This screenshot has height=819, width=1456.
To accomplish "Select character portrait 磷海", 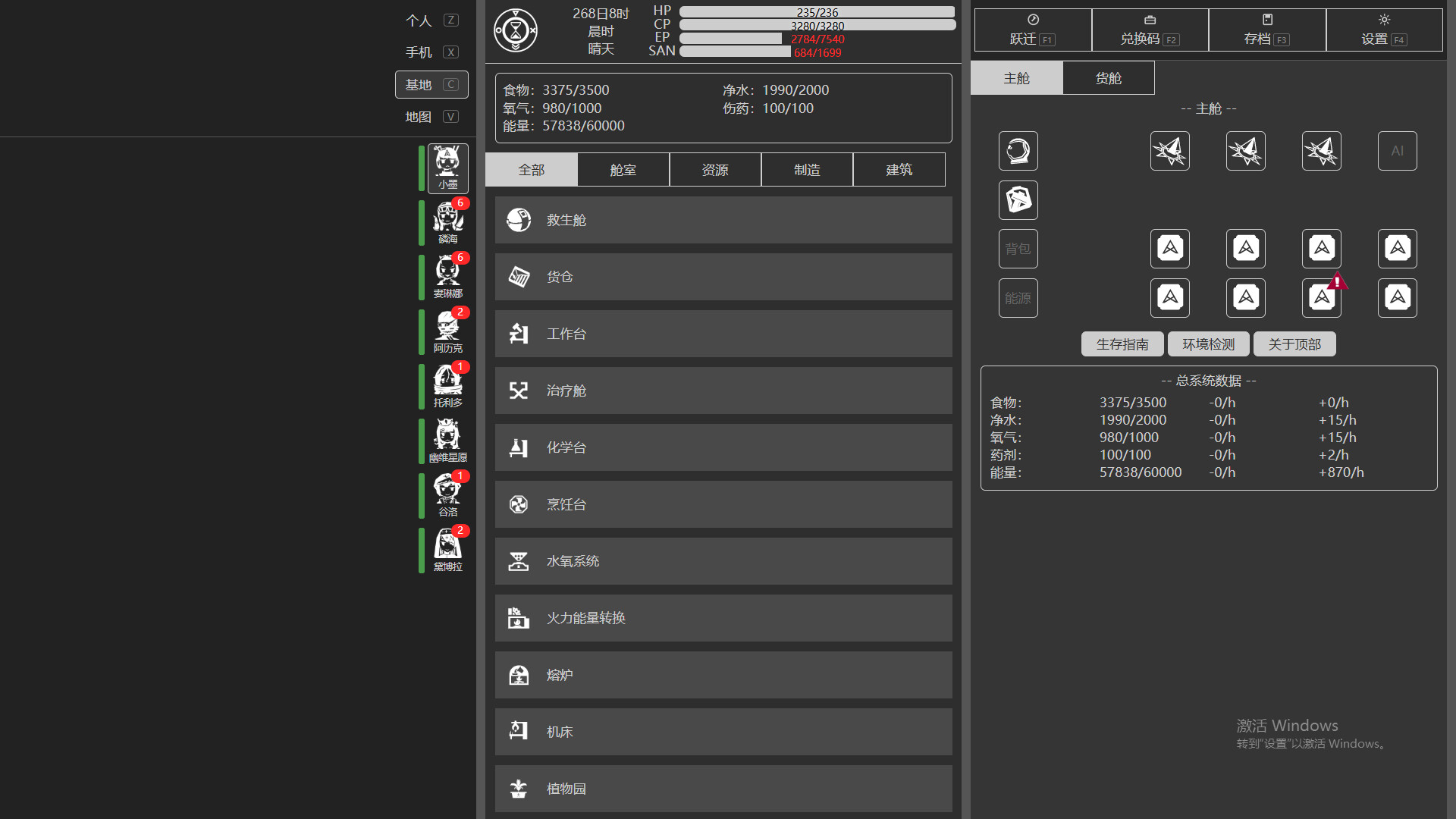I will (x=447, y=223).
